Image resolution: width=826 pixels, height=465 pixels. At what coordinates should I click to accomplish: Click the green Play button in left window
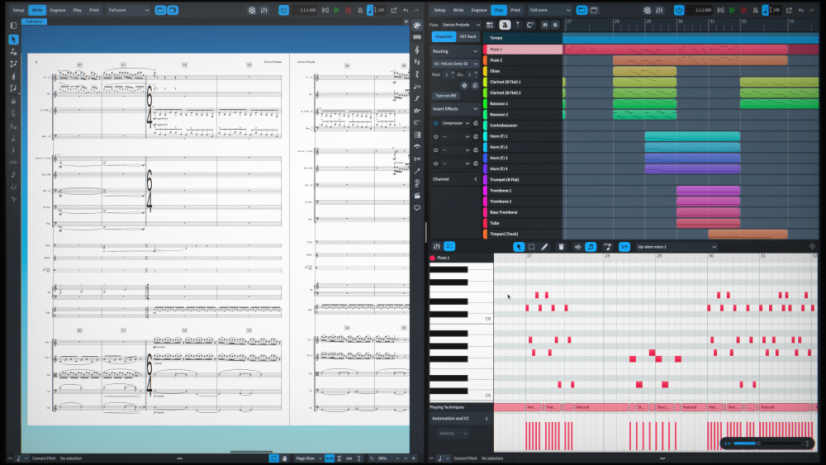pos(337,10)
